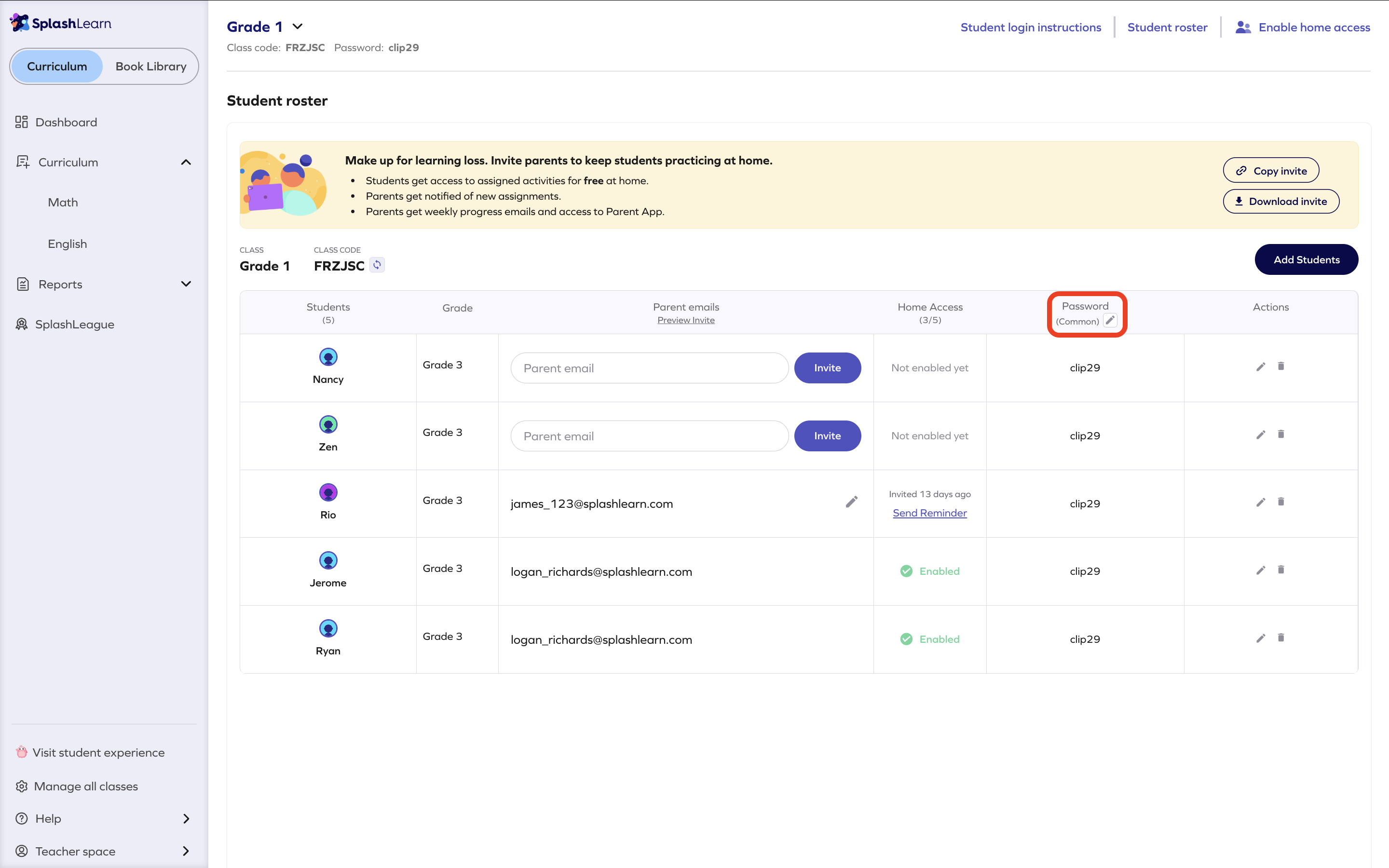Click the Reports document icon
The width and height of the screenshot is (1389, 868).
coord(23,284)
